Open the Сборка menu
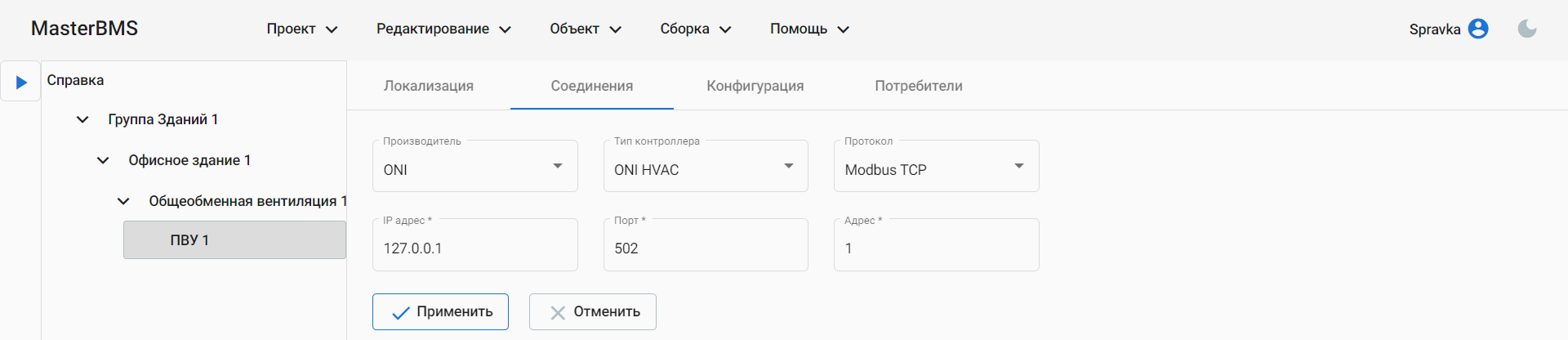The image size is (1568, 340). click(695, 29)
